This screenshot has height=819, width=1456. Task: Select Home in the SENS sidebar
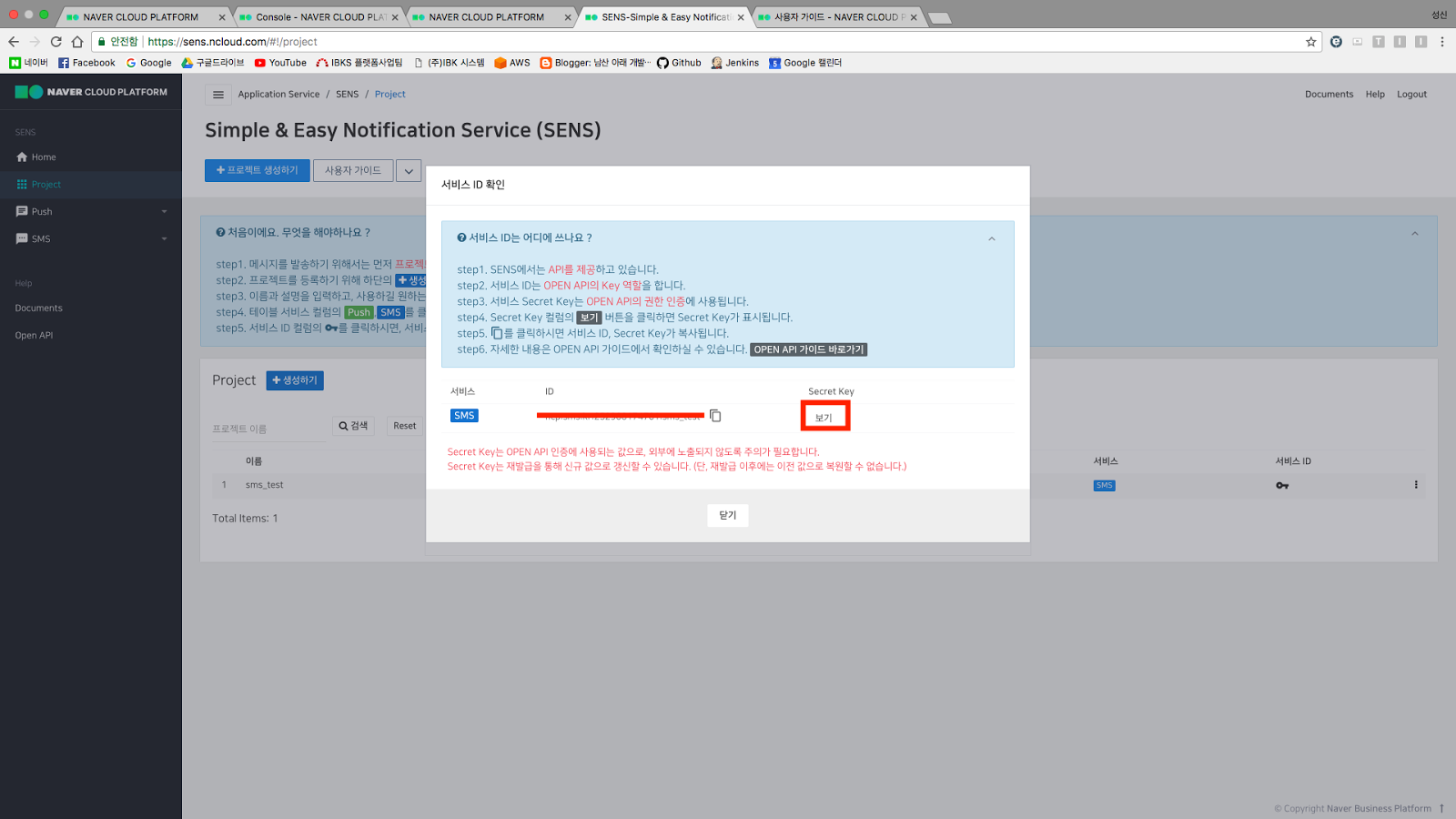click(91, 157)
